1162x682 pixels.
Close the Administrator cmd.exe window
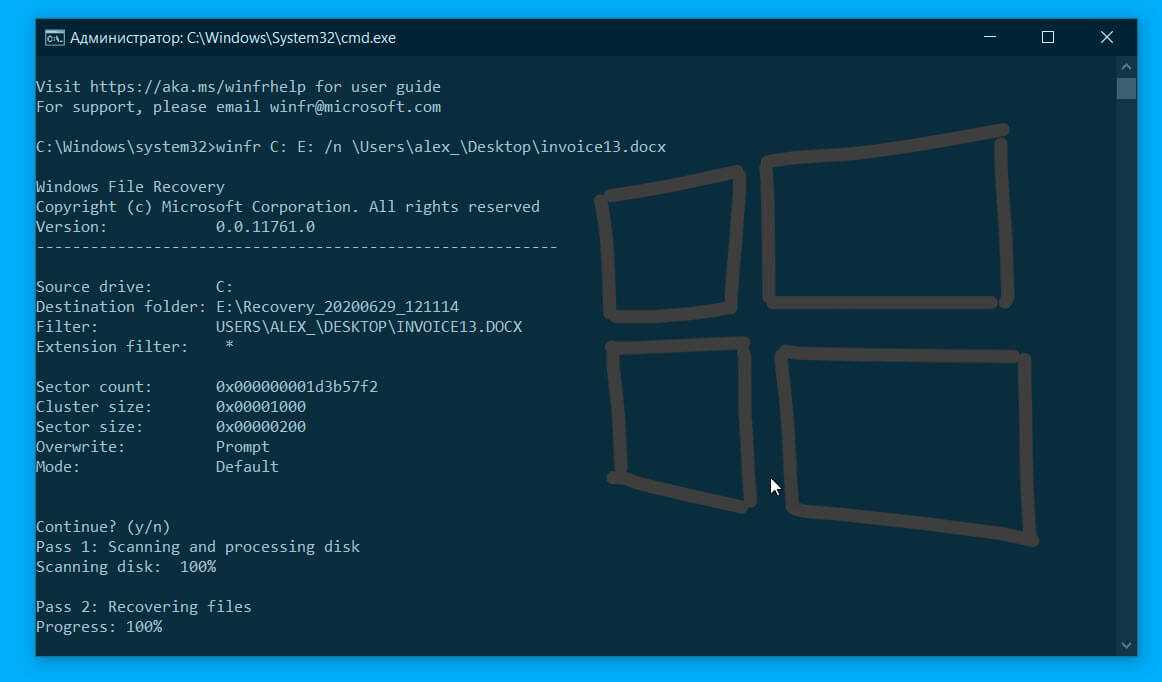(1106, 37)
